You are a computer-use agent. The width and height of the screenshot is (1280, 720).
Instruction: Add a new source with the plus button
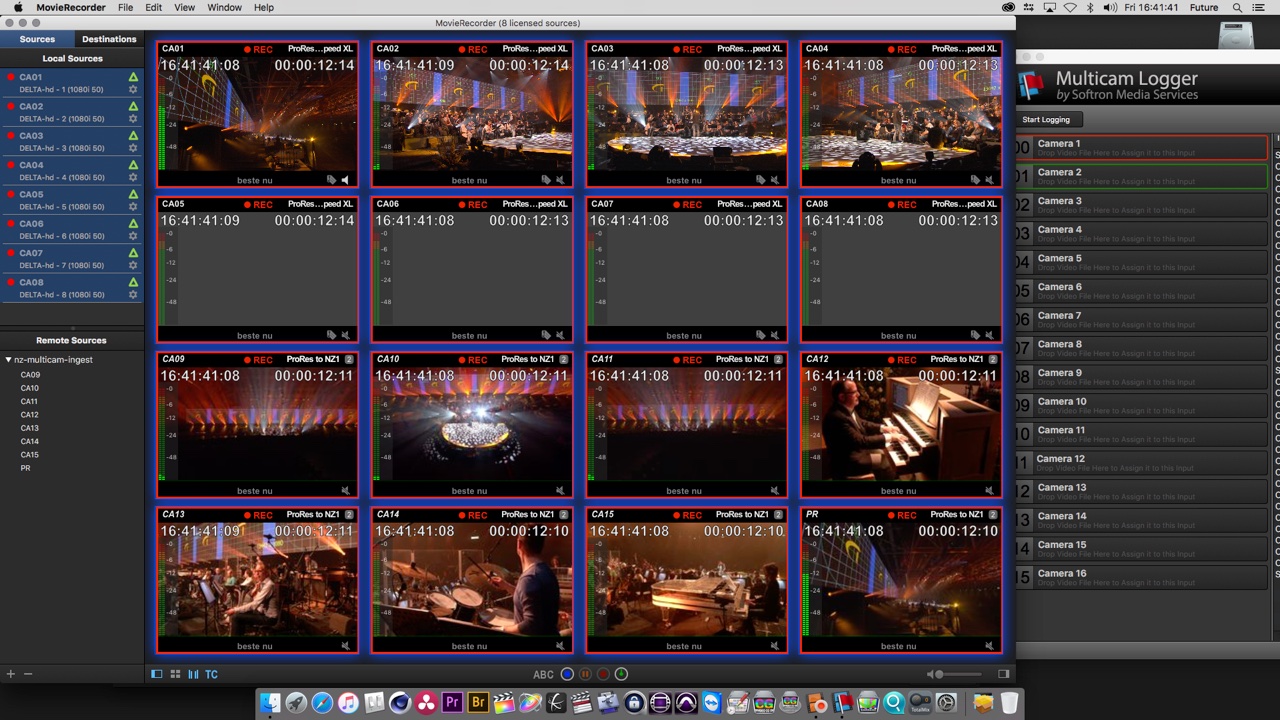[x=10, y=674]
